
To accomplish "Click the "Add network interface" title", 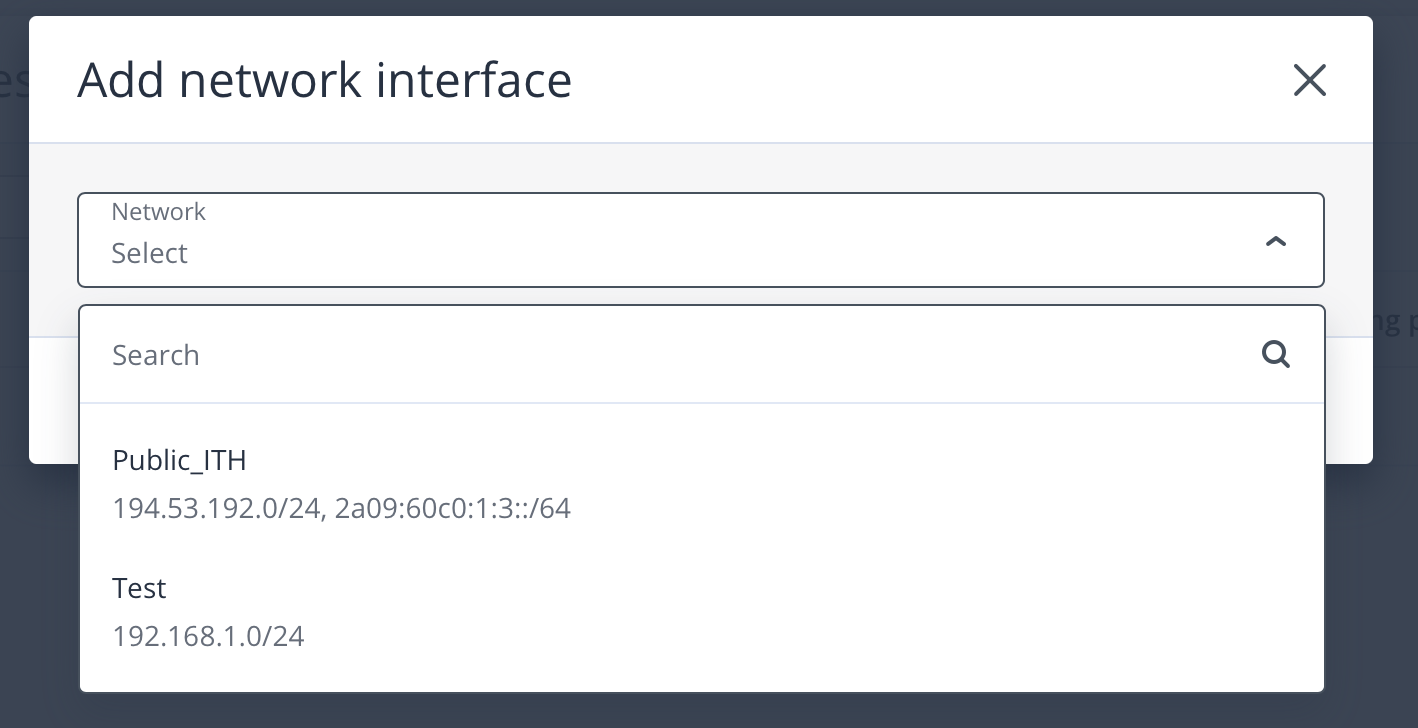I will [324, 80].
